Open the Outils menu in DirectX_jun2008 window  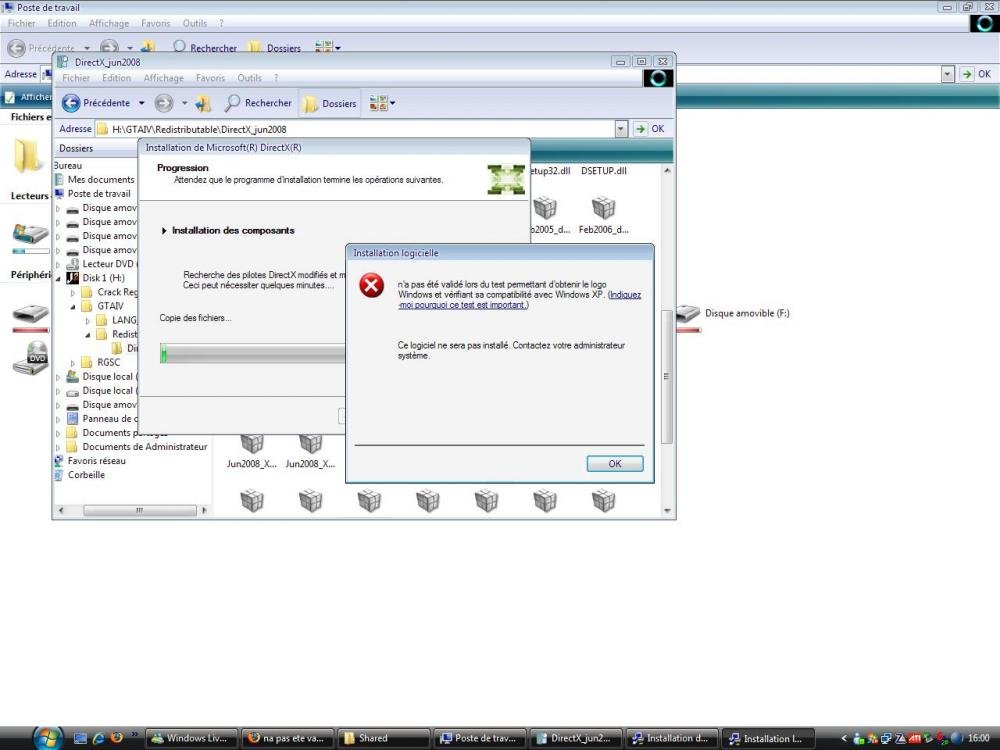pyautogui.click(x=249, y=78)
